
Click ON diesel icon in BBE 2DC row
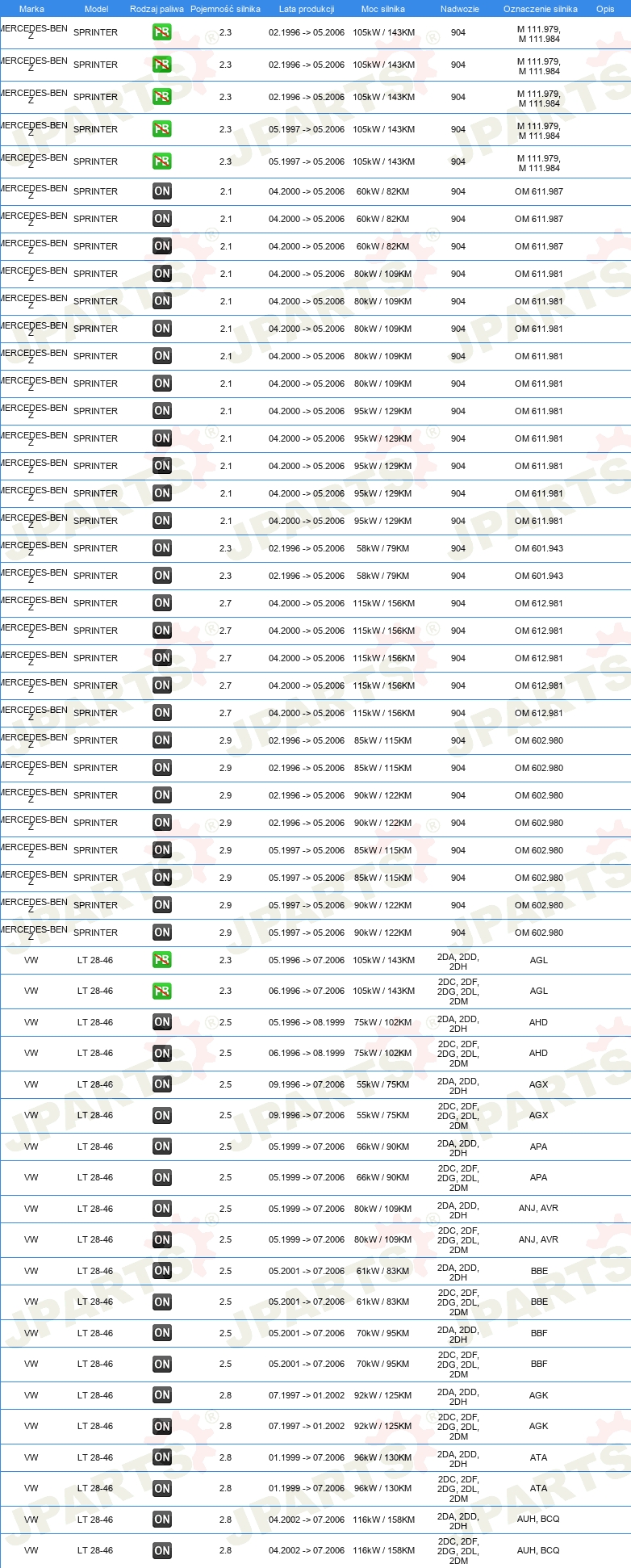pyautogui.click(x=162, y=1302)
